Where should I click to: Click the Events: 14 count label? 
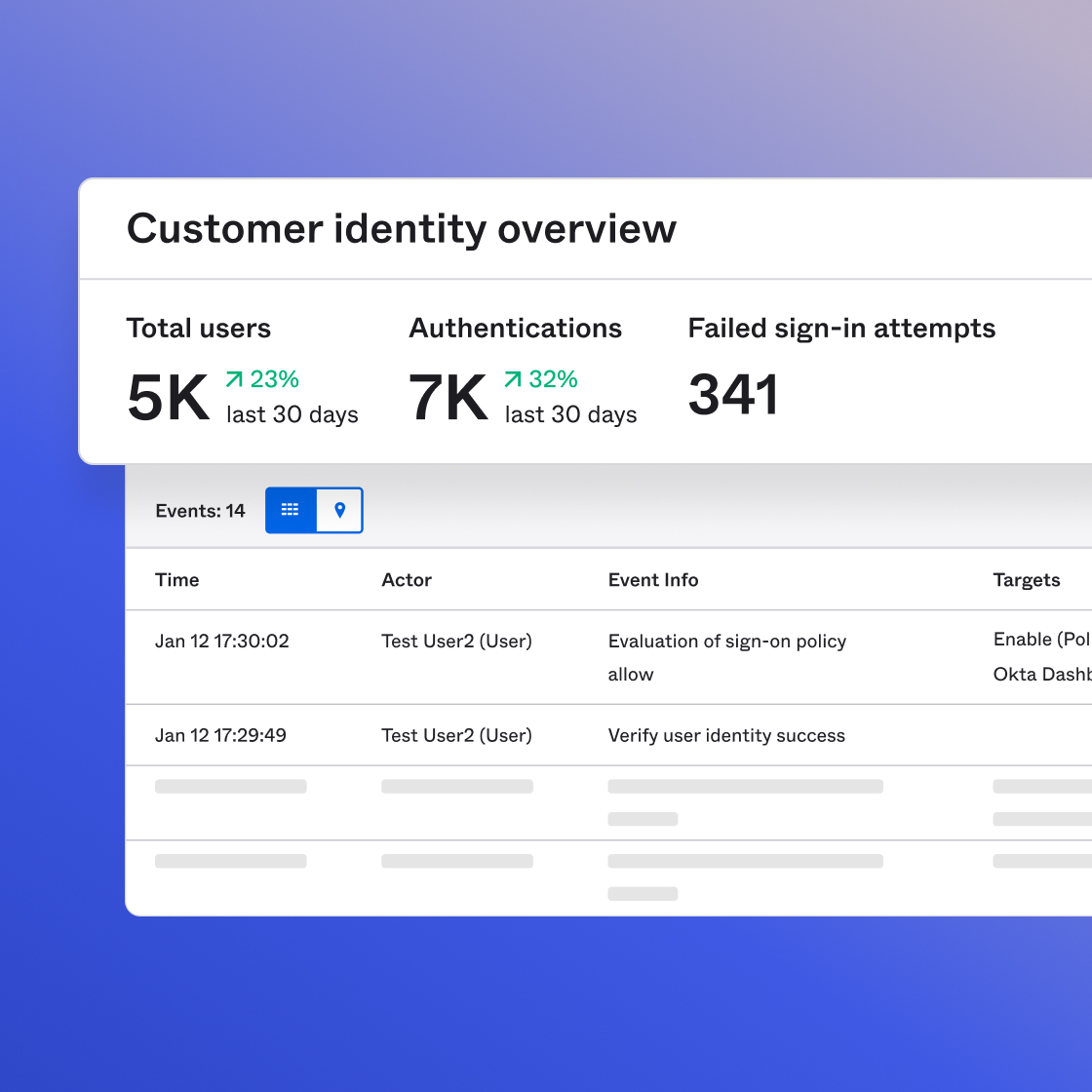point(200,511)
